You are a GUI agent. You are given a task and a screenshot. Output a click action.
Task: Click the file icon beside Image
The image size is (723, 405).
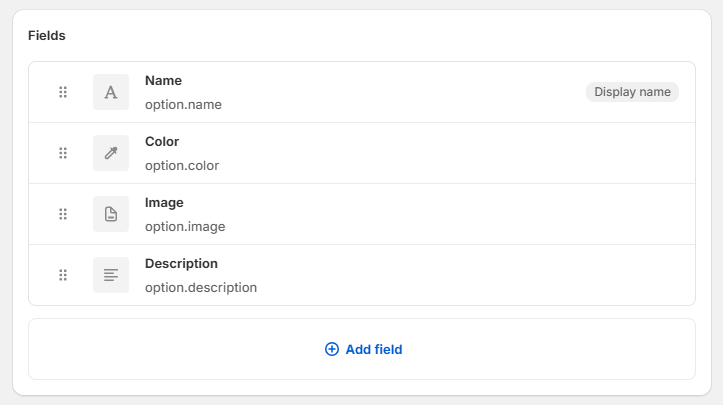[111, 214]
